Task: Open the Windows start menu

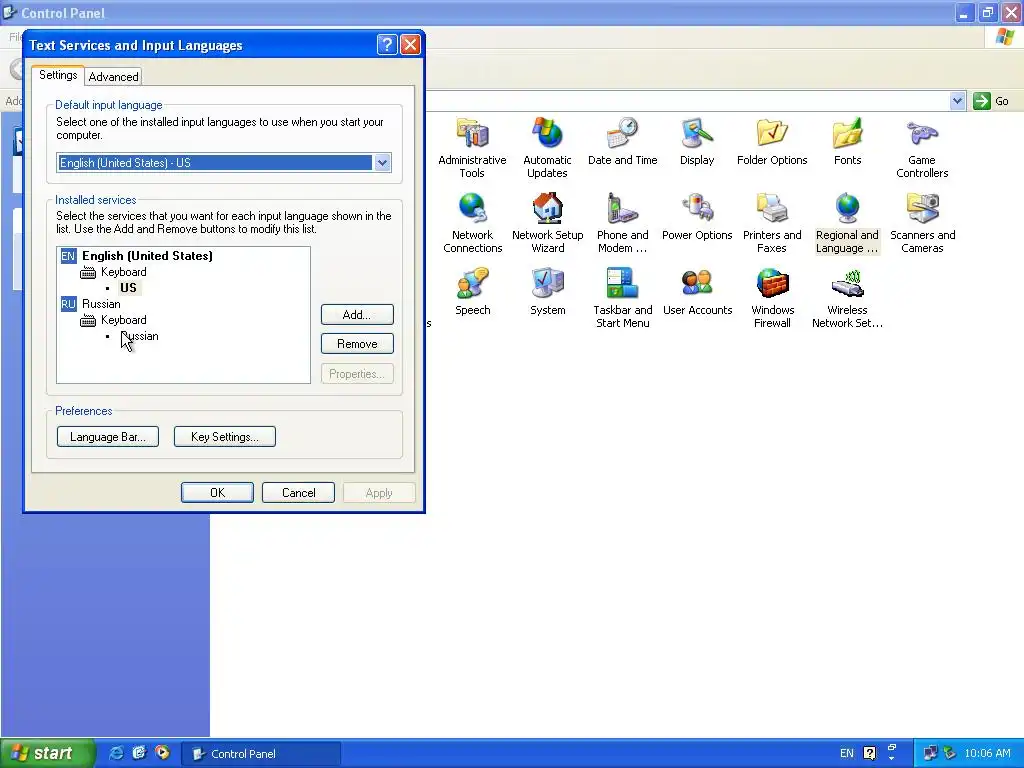Action: point(47,753)
